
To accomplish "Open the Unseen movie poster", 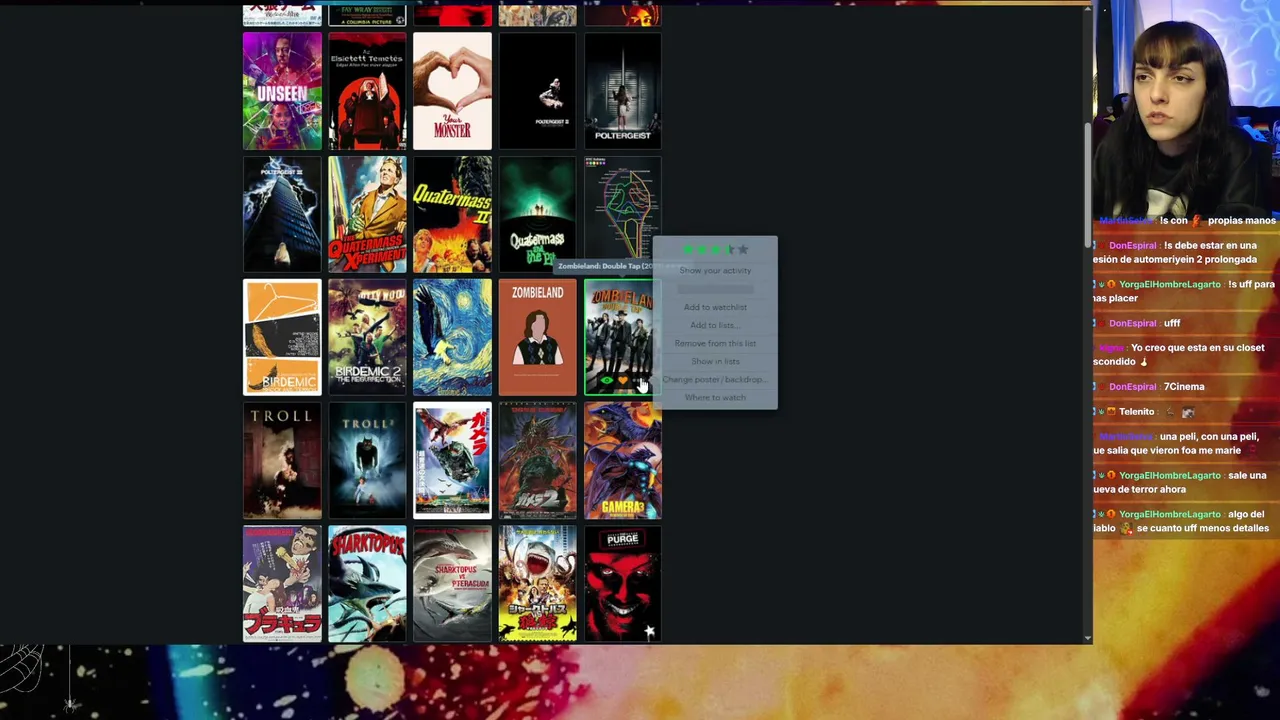I will tap(282, 91).
